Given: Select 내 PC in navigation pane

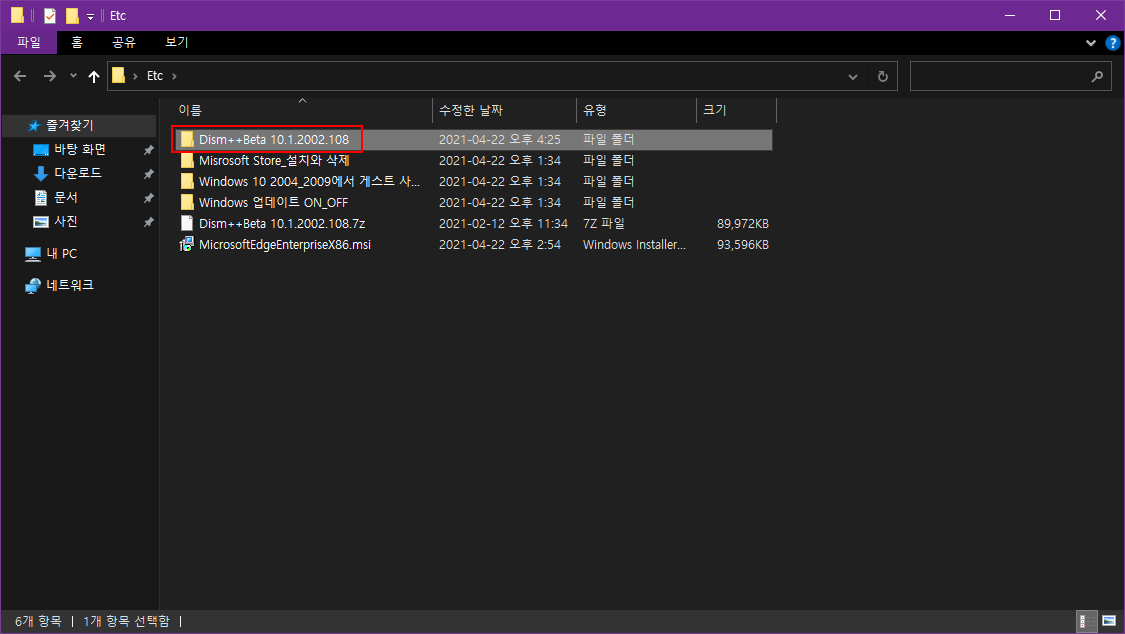Looking at the screenshot, I should click(61, 253).
